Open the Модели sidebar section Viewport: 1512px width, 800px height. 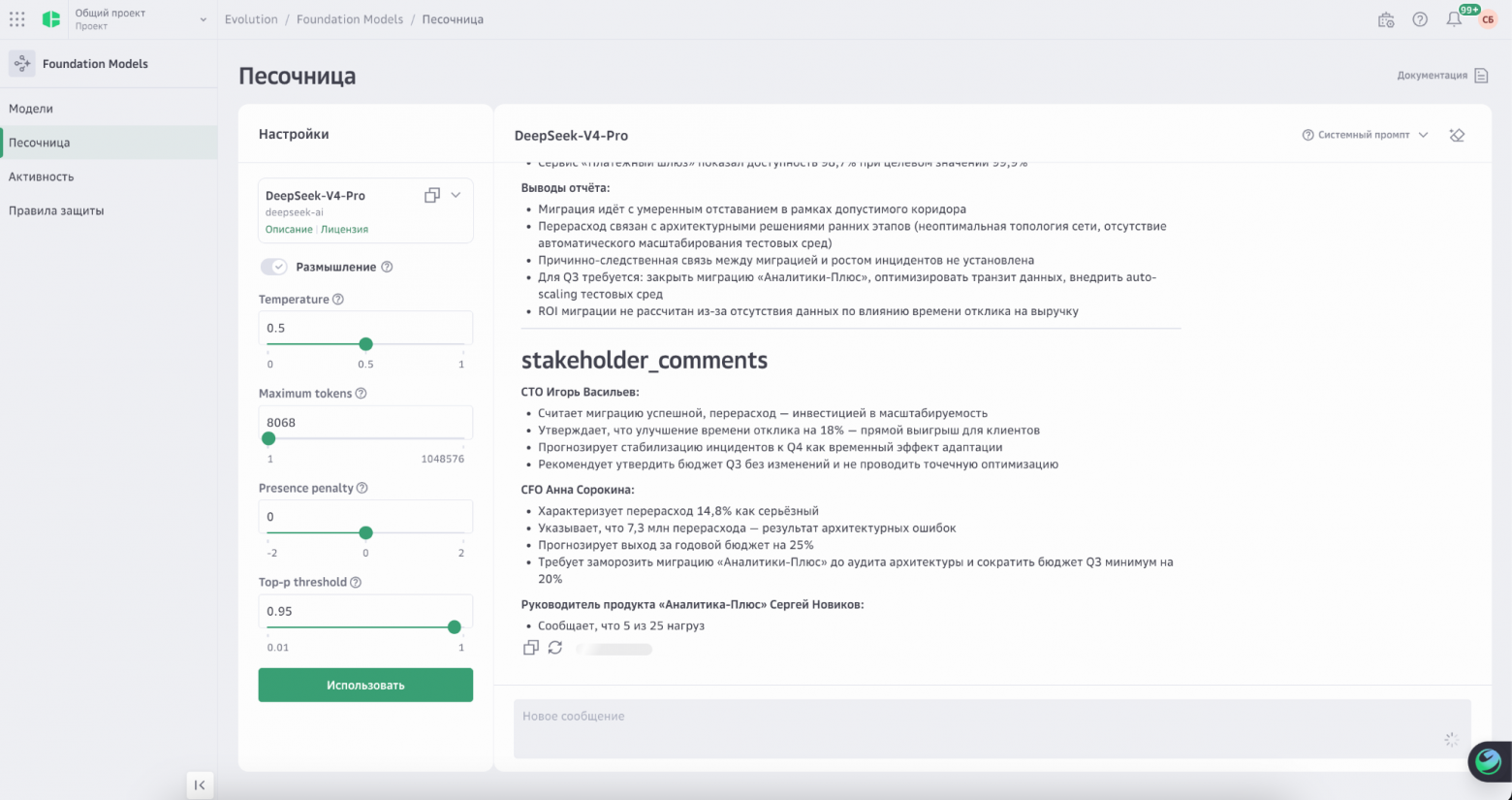pyautogui.click(x=109, y=109)
